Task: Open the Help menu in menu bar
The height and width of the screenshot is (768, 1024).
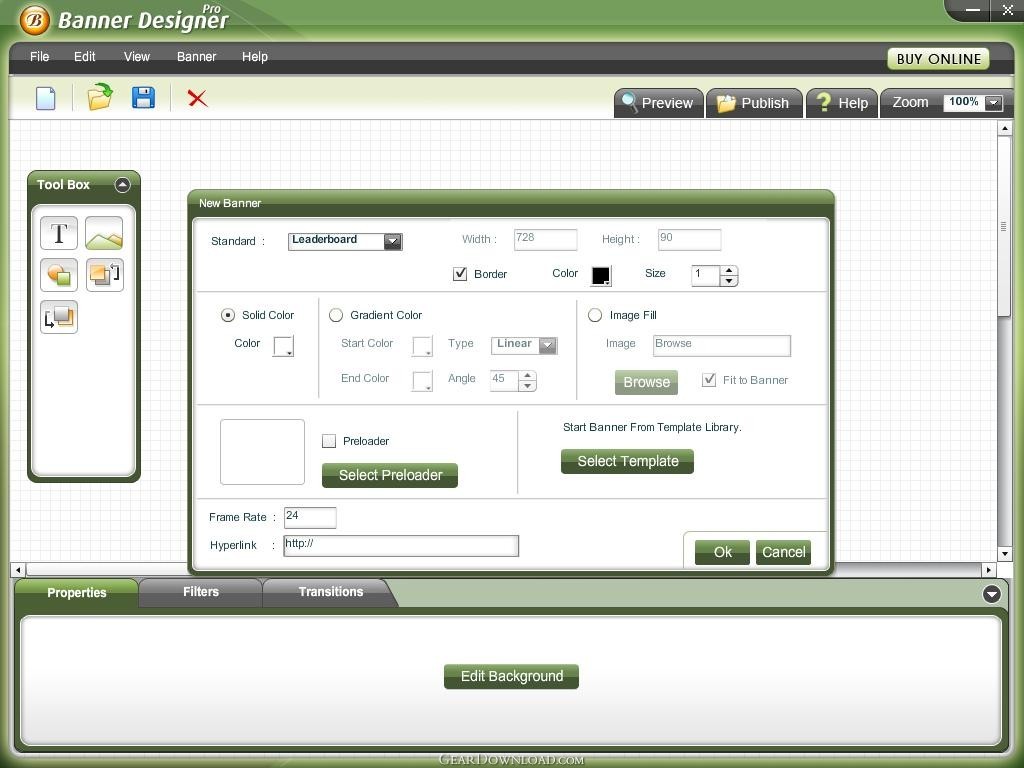Action: coord(255,57)
